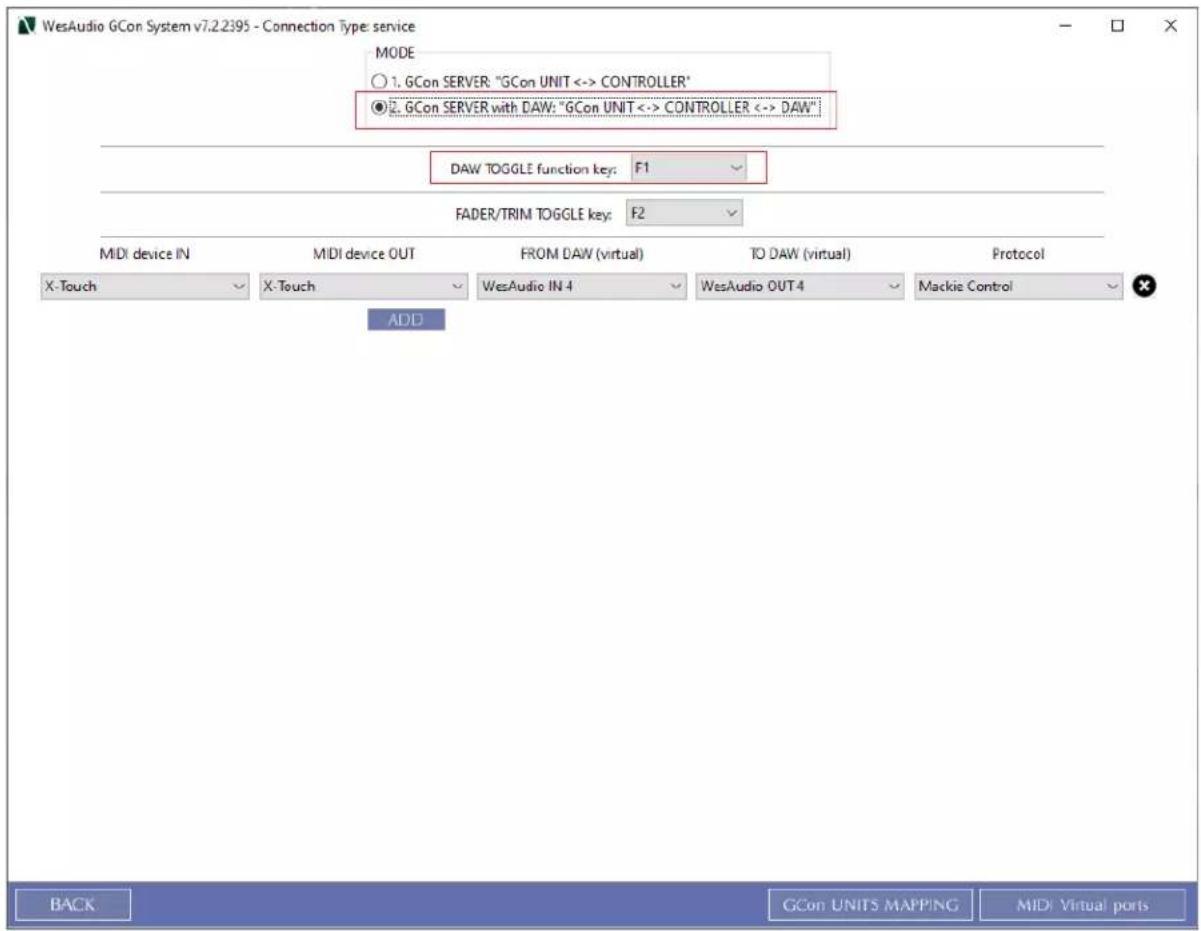Open MIDI Virtual ports
1201x931 pixels.
(x=1082, y=905)
